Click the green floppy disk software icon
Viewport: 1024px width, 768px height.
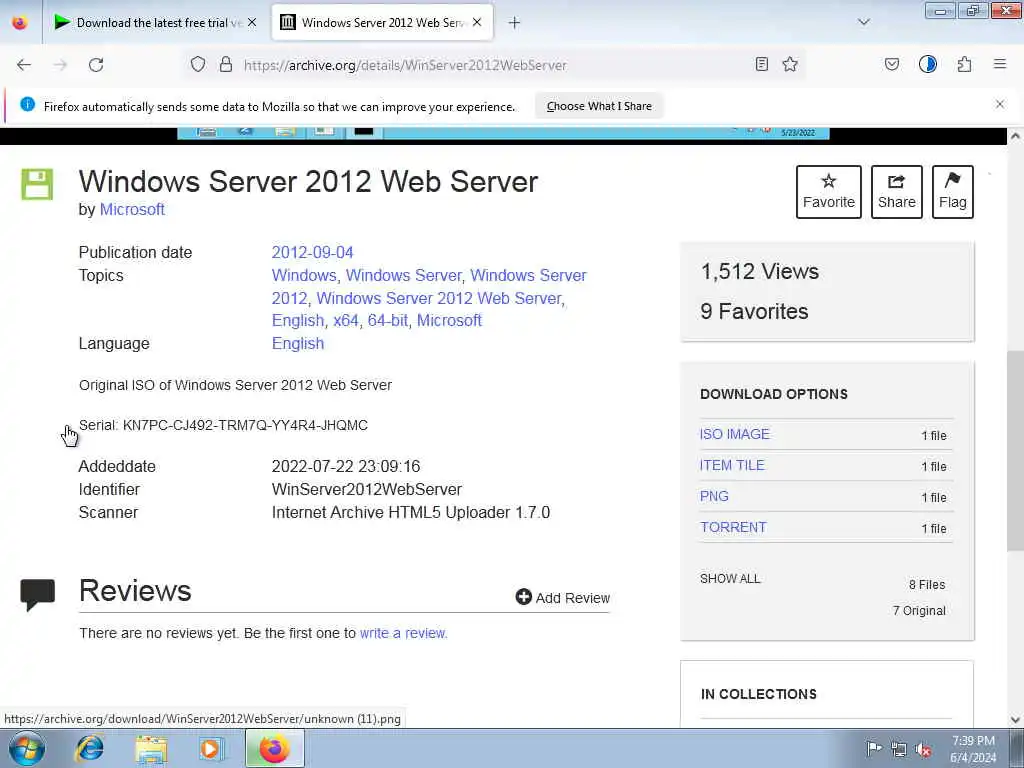coord(37,184)
